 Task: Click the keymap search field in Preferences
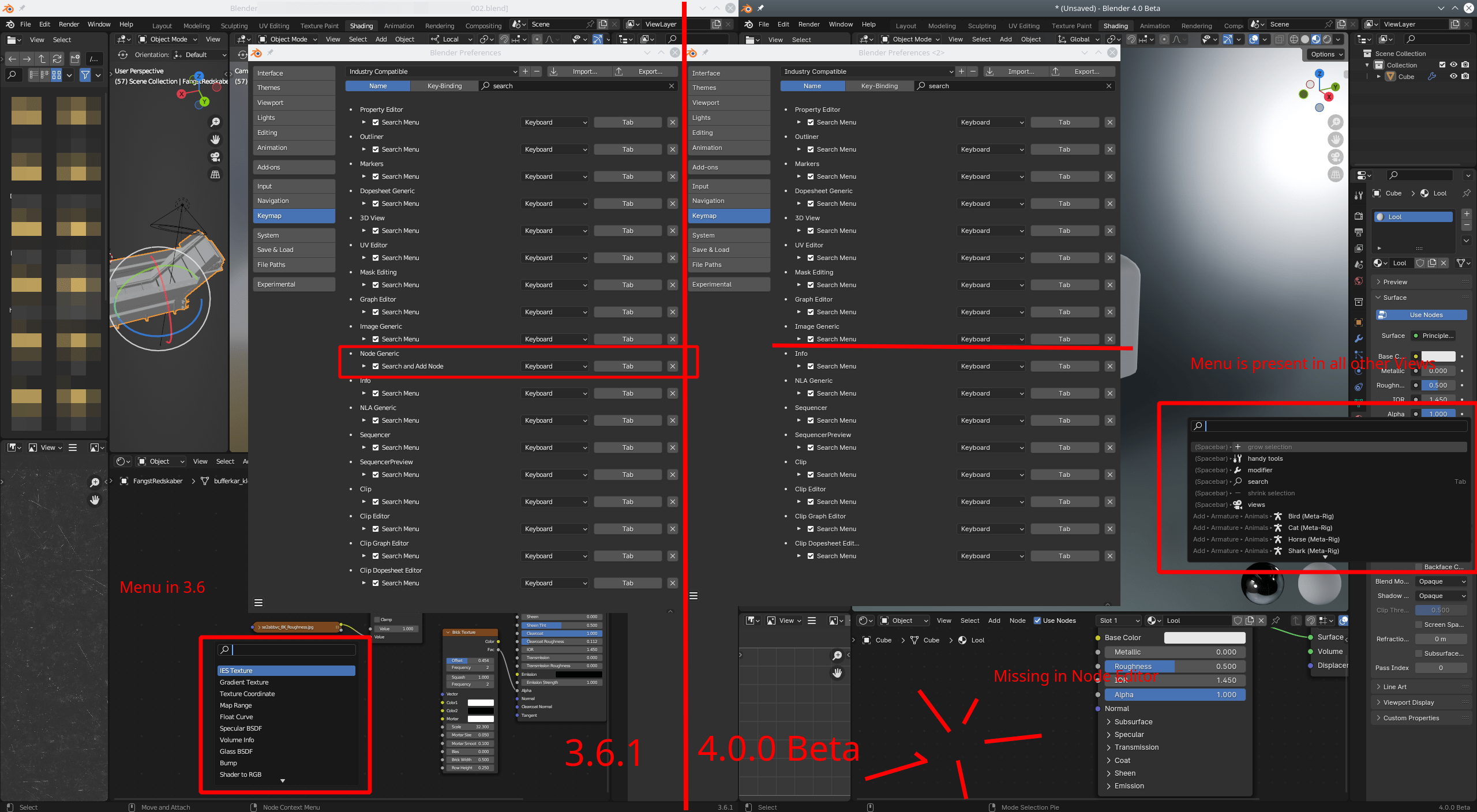(577, 85)
